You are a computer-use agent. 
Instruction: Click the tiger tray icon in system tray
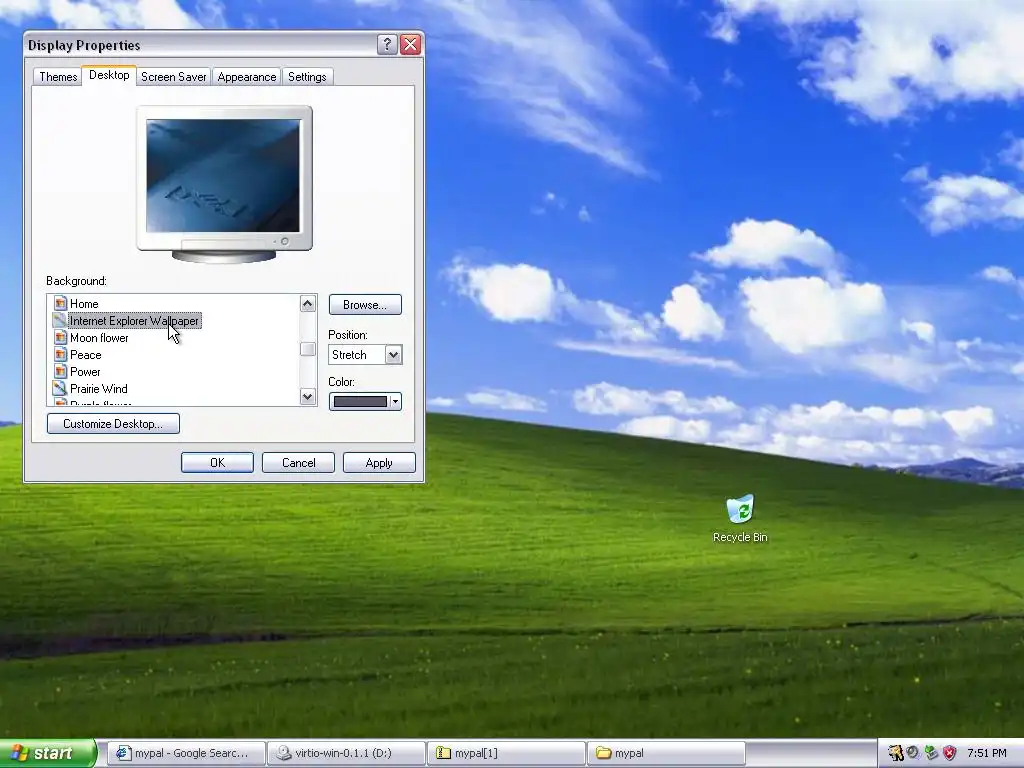point(895,753)
